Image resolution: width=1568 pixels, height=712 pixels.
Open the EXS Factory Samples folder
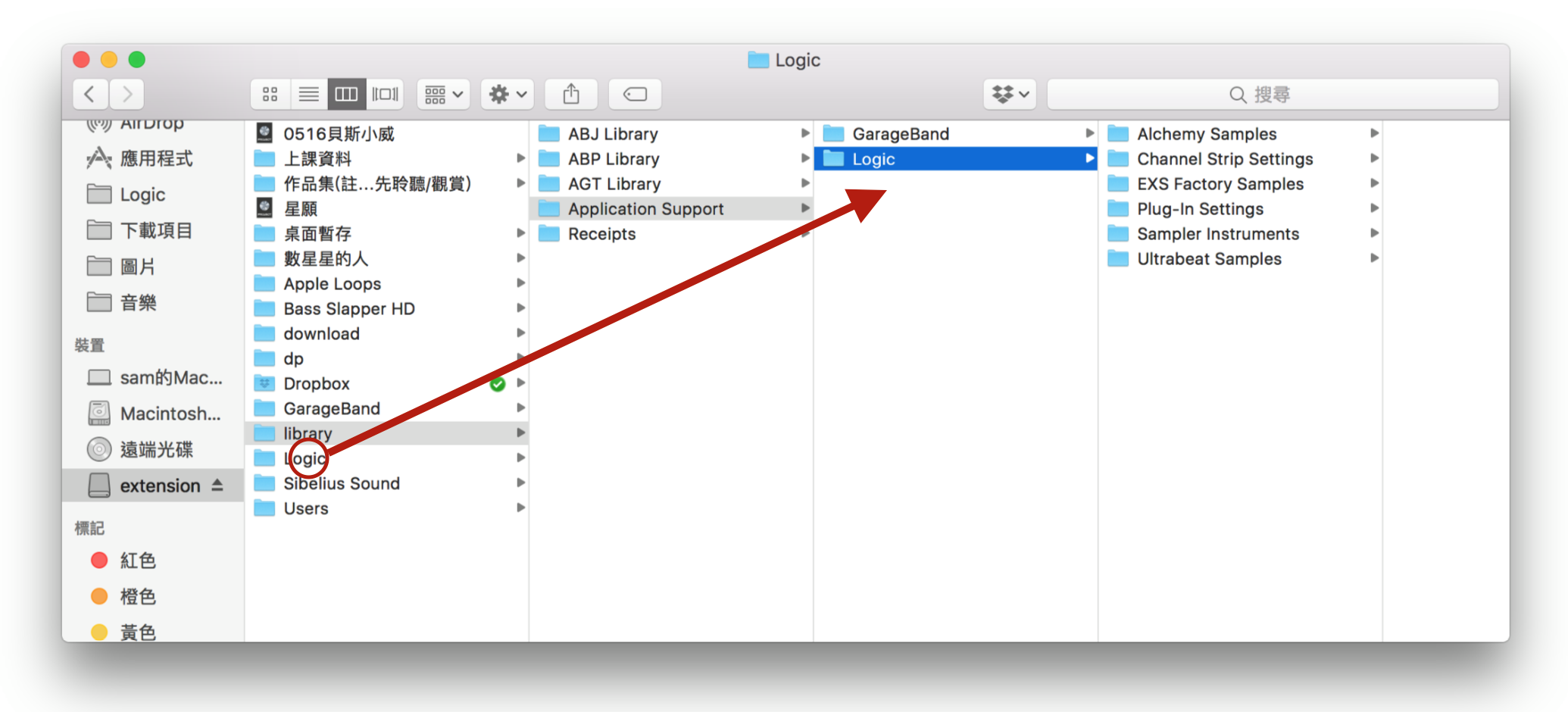(x=1220, y=184)
